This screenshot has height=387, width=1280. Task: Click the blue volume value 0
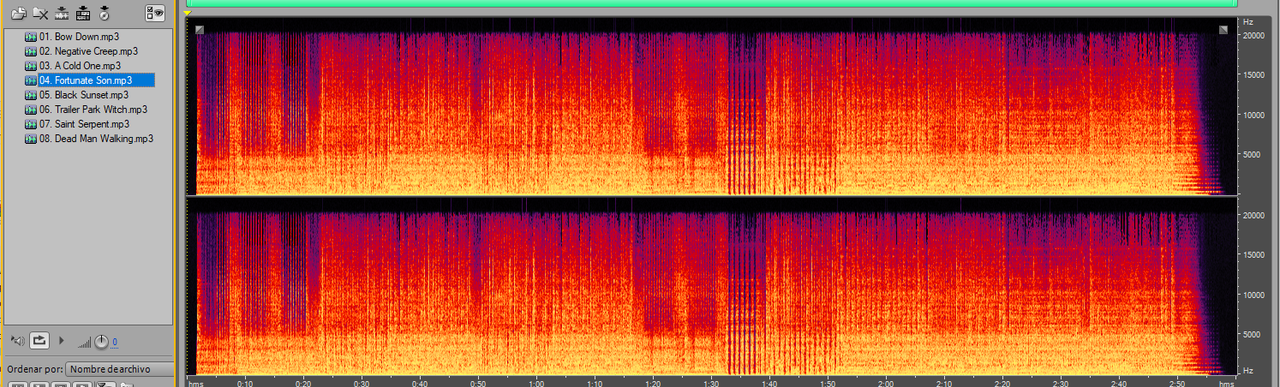114,342
